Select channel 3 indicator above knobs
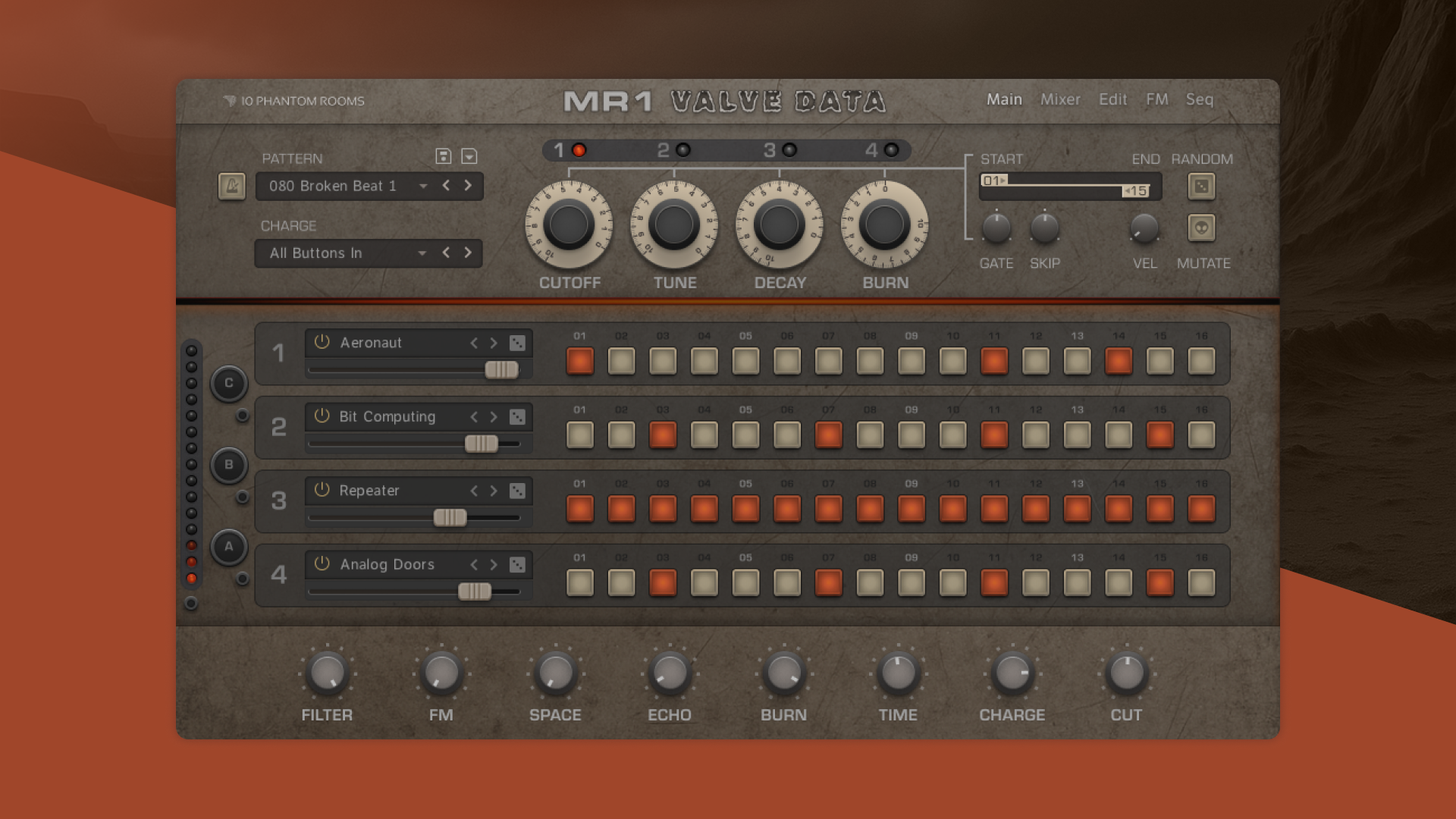This screenshot has width=1456, height=819. pos(789,150)
